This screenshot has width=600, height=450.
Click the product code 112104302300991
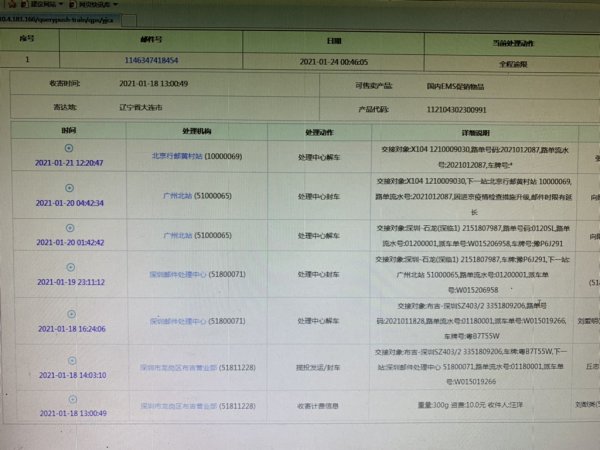click(x=456, y=110)
